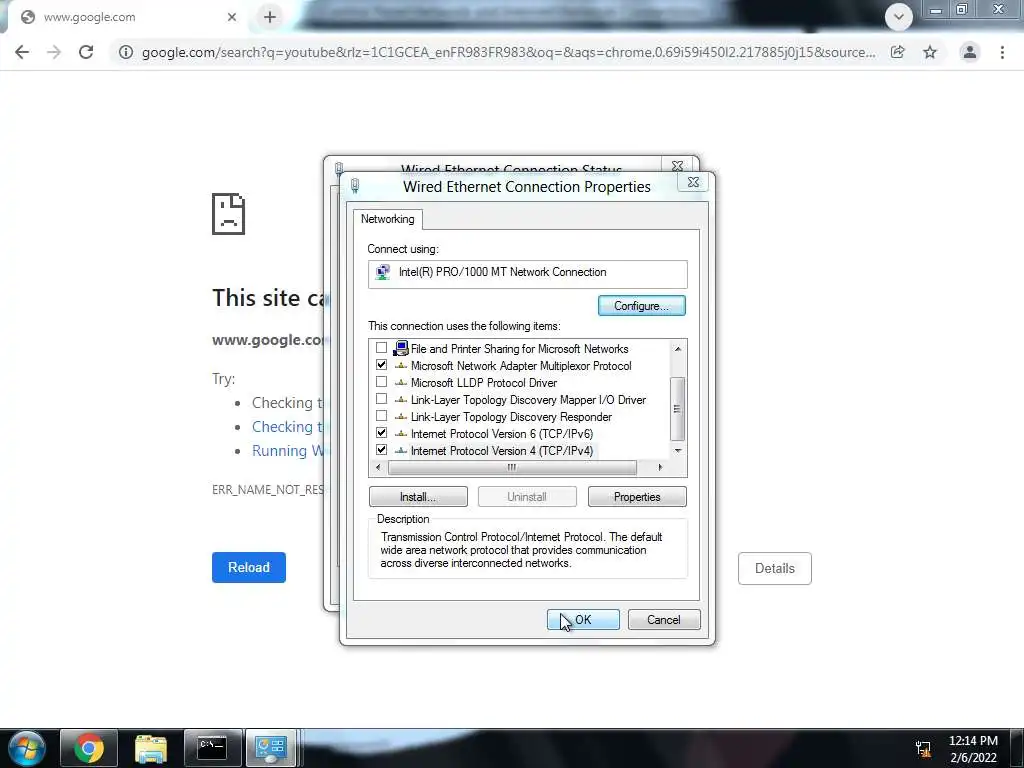The height and width of the screenshot is (768, 1024).
Task: Click Chrome's forward navigation arrow
Action: 54,52
